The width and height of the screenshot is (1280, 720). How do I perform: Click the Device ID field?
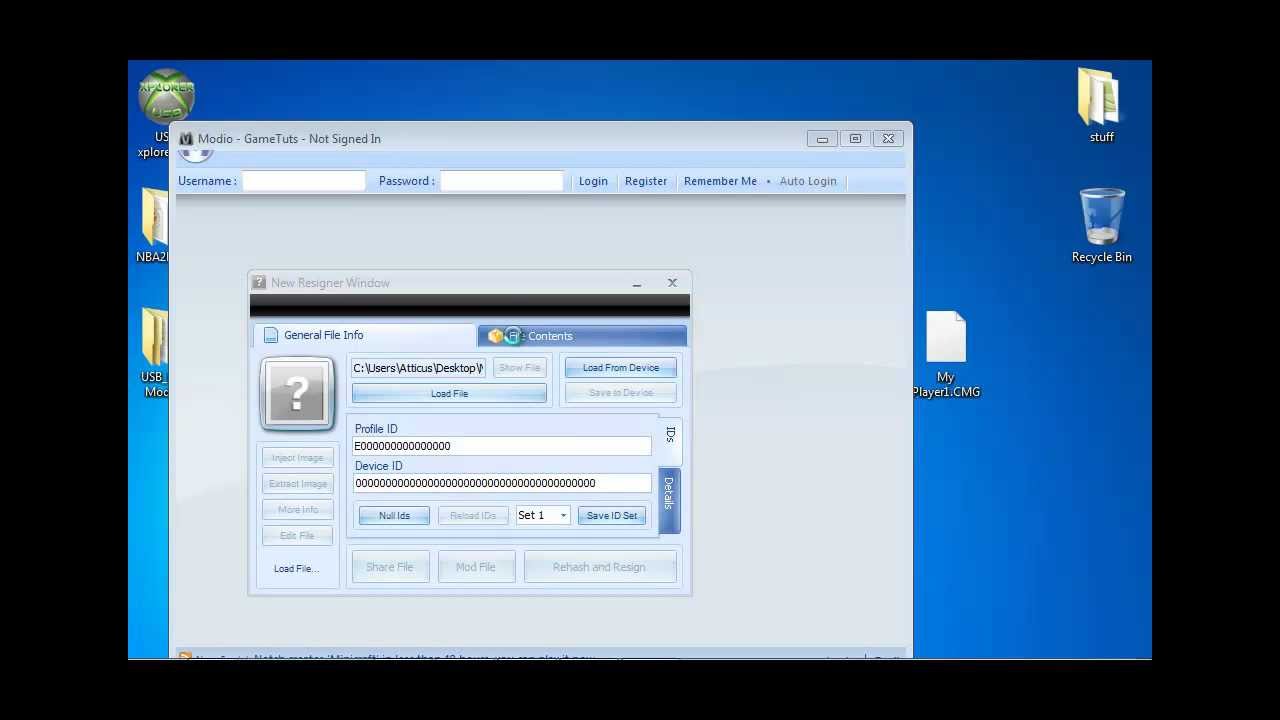[x=502, y=483]
